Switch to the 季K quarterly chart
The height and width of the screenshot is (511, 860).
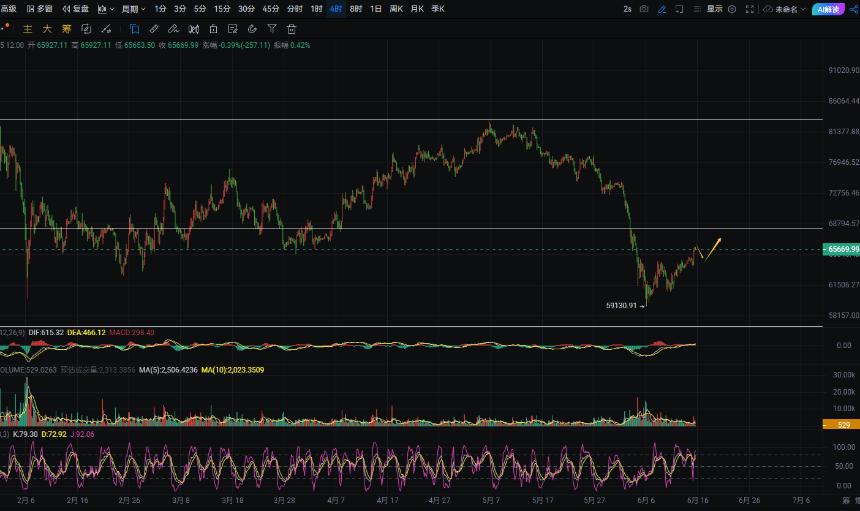click(438, 9)
